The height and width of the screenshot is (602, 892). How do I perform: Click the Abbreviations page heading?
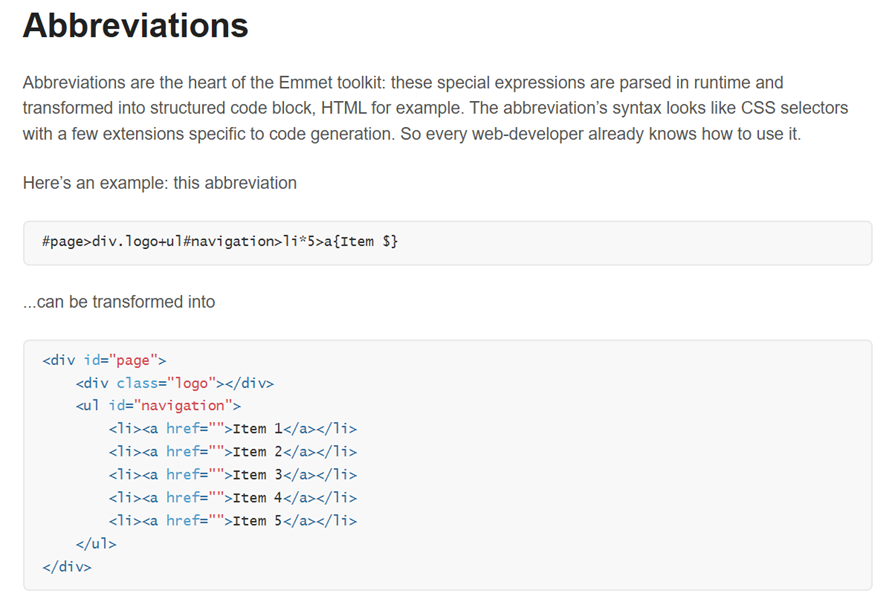[x=135, y=26]
